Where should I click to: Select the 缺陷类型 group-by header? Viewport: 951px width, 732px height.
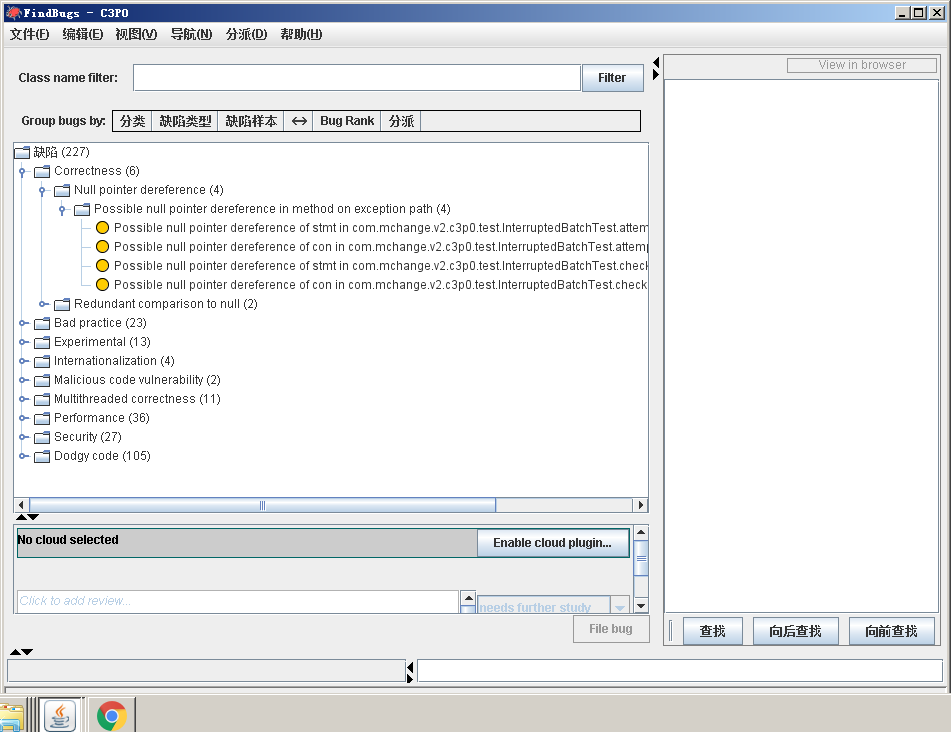185,121
